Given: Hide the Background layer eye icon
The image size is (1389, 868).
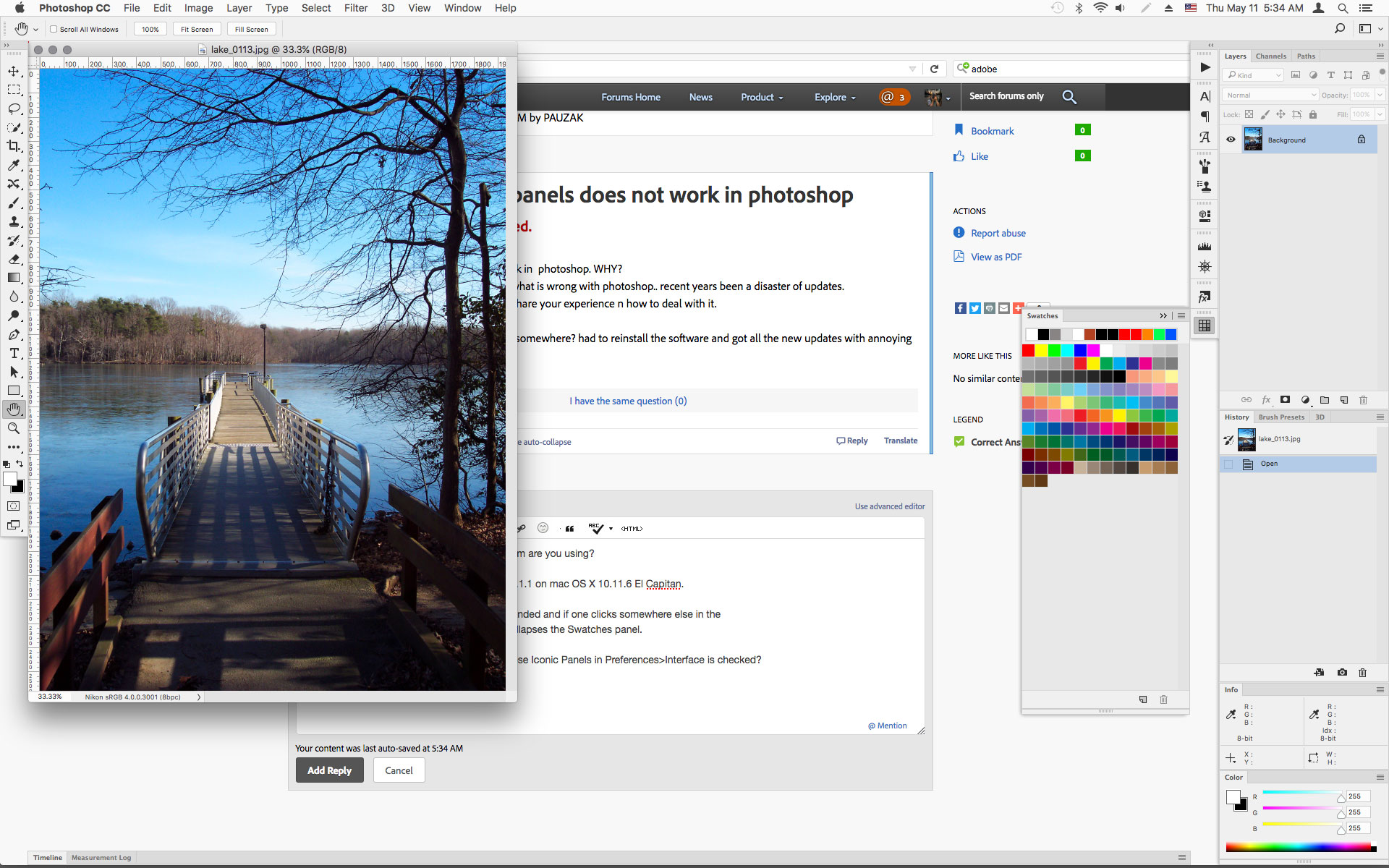Looking at the screenshot, I should 1231,140.
